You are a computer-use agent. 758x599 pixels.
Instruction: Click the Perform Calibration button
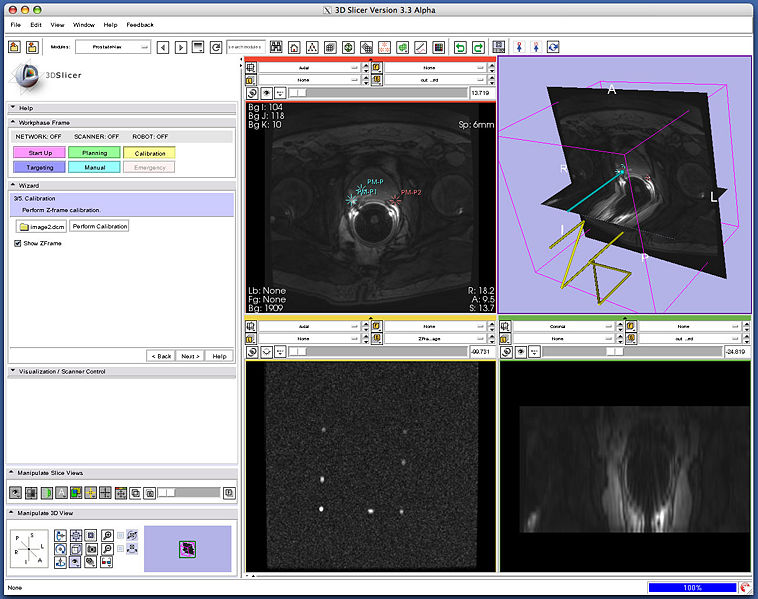coord(100,226)
